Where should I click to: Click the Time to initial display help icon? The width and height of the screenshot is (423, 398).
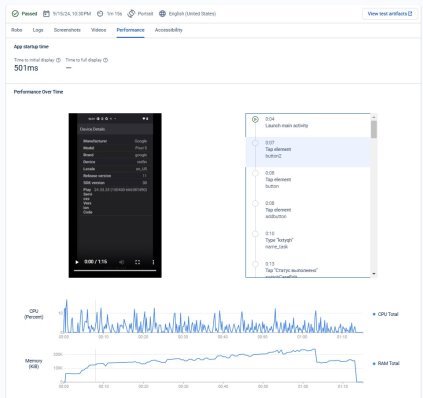point(58,60)
